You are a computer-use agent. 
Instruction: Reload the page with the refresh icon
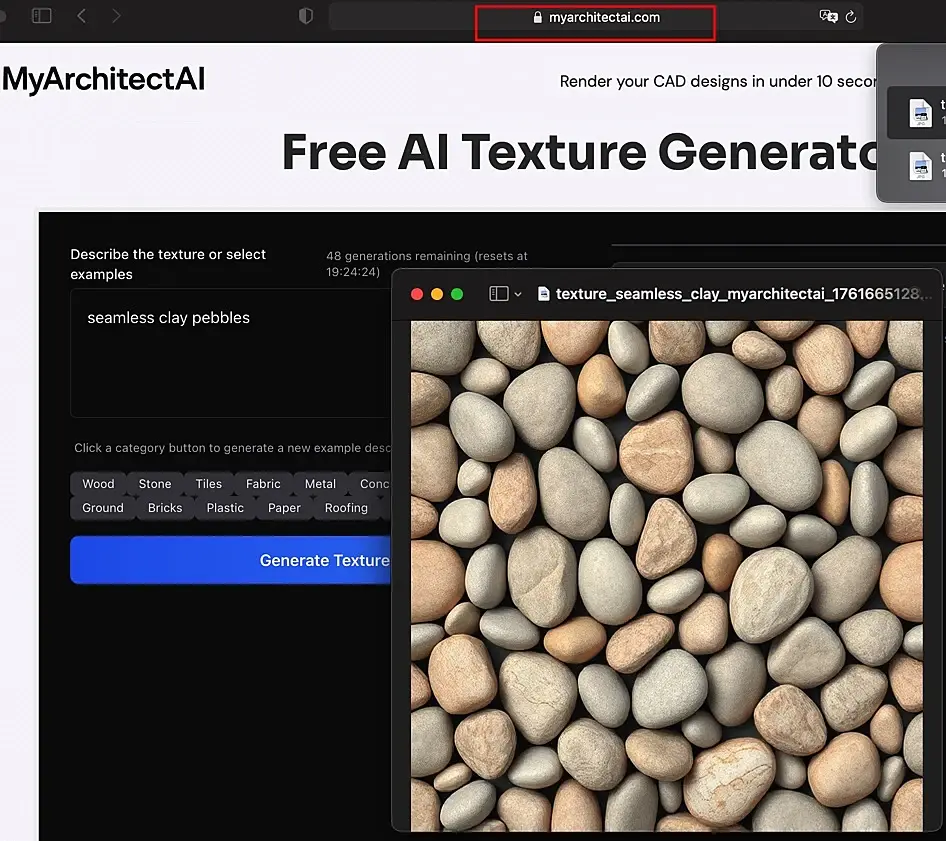coord(851,17)
